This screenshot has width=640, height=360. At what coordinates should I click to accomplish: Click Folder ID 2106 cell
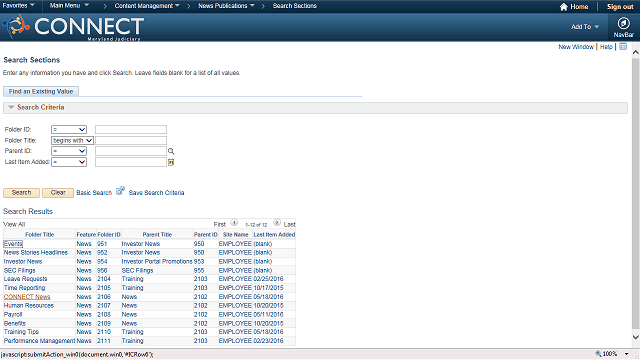[x=104, y=297]
